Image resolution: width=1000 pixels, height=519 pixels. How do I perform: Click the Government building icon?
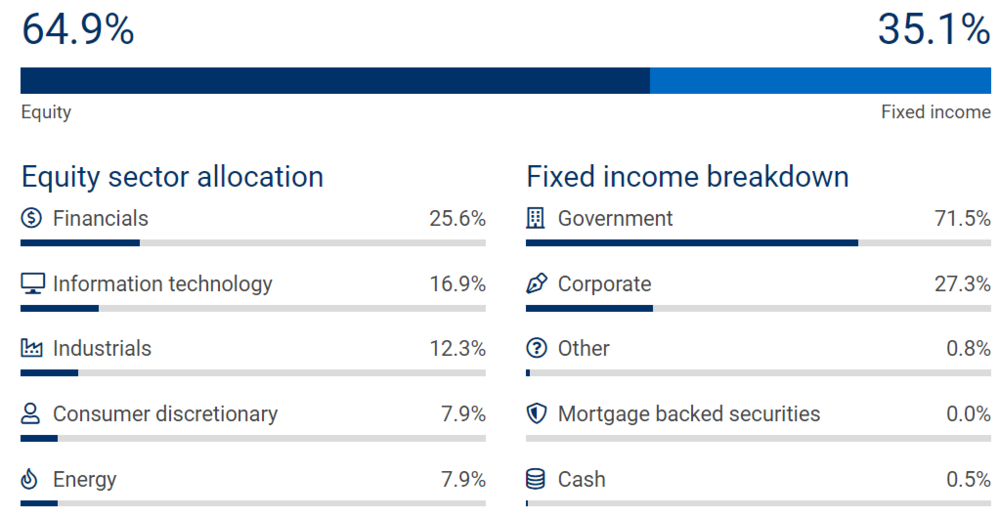[x=536, y=218]
